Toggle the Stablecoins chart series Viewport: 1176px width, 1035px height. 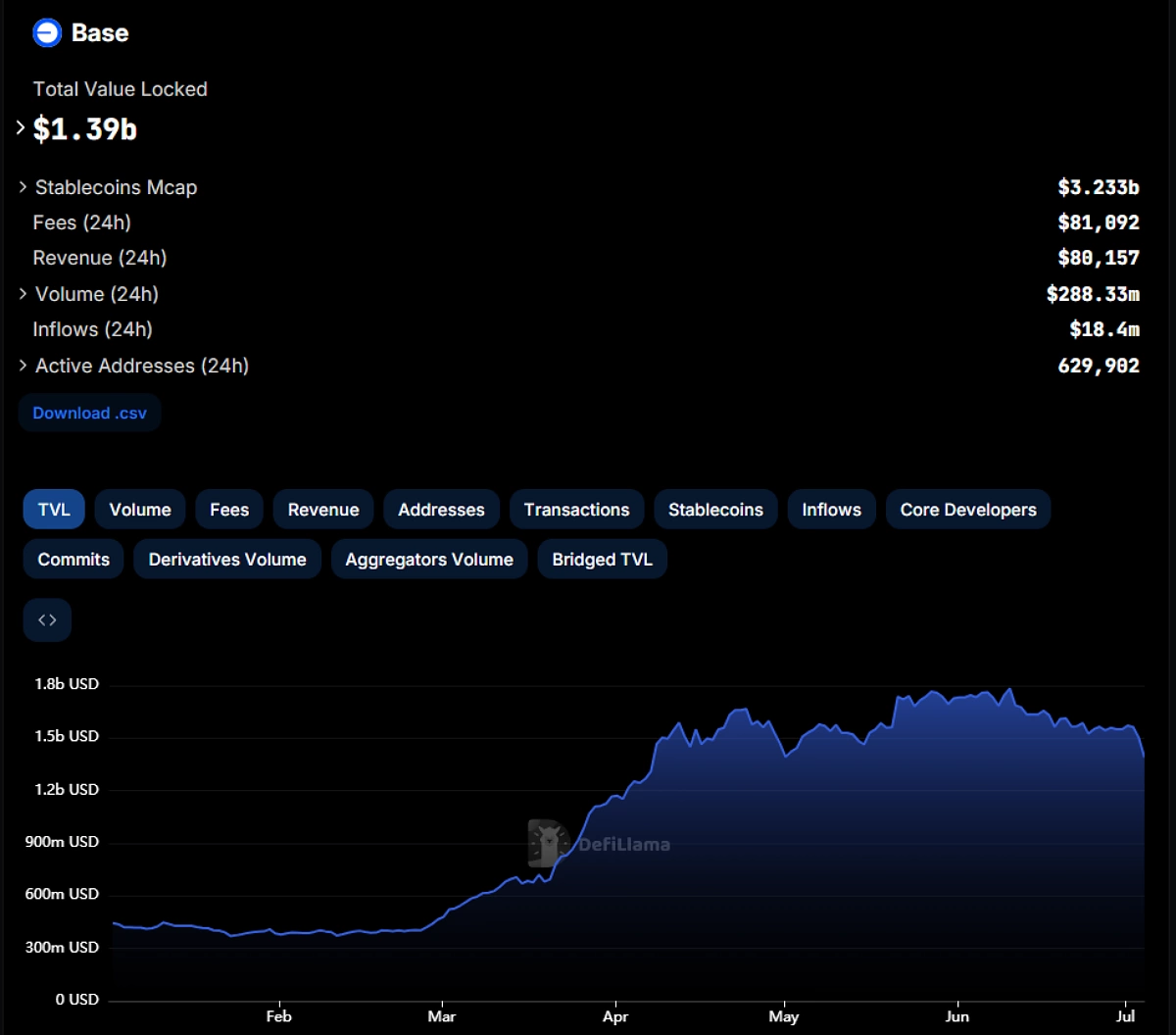tap(715, 510)
